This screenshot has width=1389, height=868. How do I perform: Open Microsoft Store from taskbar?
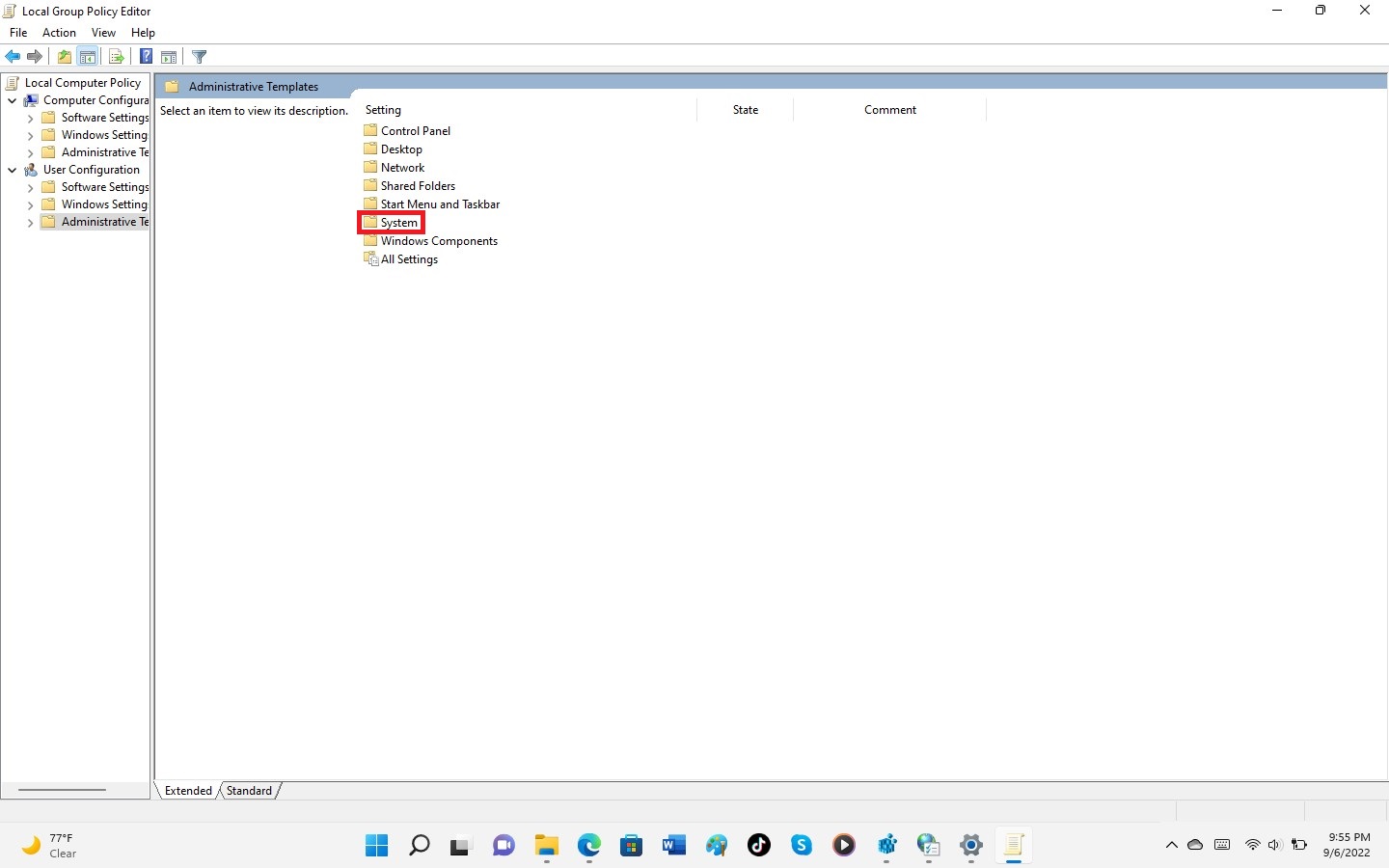coord(632,846)
